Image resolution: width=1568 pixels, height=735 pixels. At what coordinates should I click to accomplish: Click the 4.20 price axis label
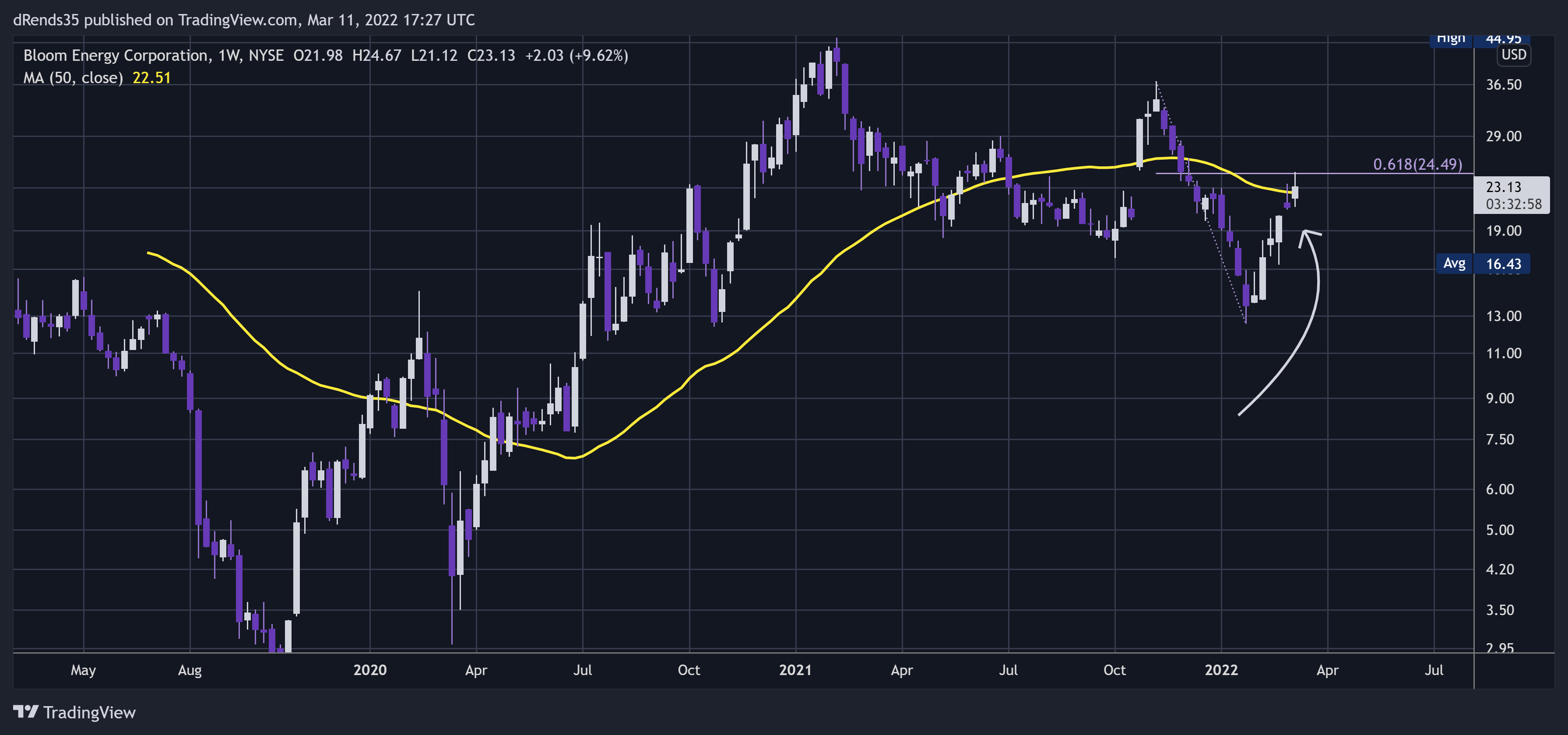pyautogui.click(x=1500, y=570)
